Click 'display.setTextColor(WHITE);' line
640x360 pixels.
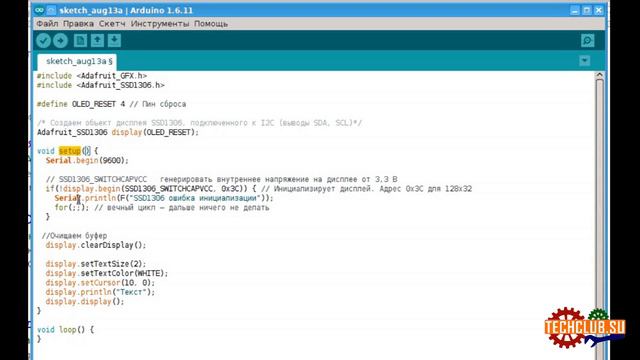click(x=107, y=273)
